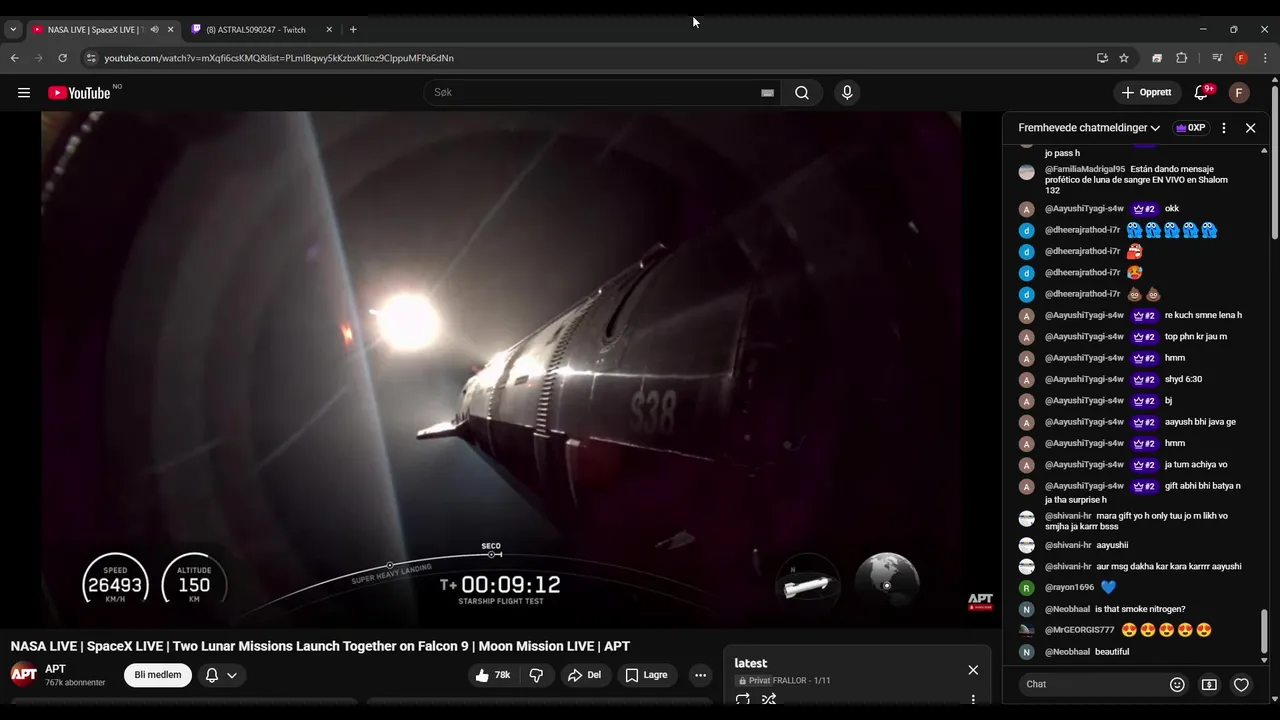Share the video with the Del button
This screenshot has width=1280, height=720.
tap(585, 675)
